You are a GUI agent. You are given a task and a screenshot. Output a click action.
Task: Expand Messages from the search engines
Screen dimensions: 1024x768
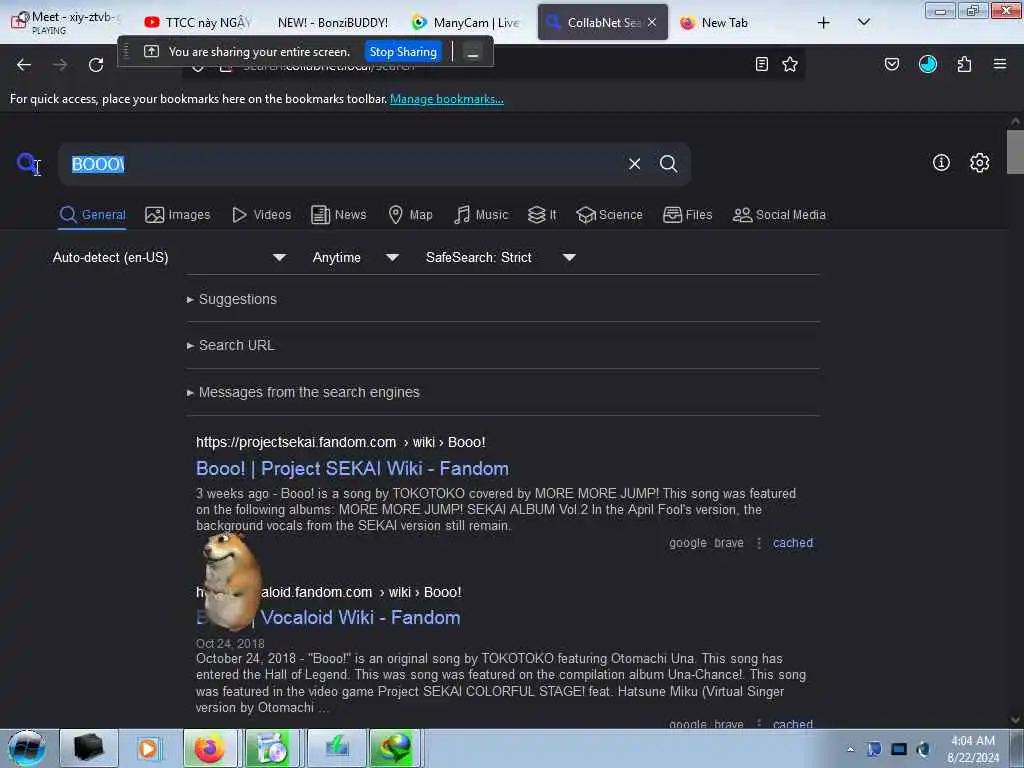click(x=303, y=392)
